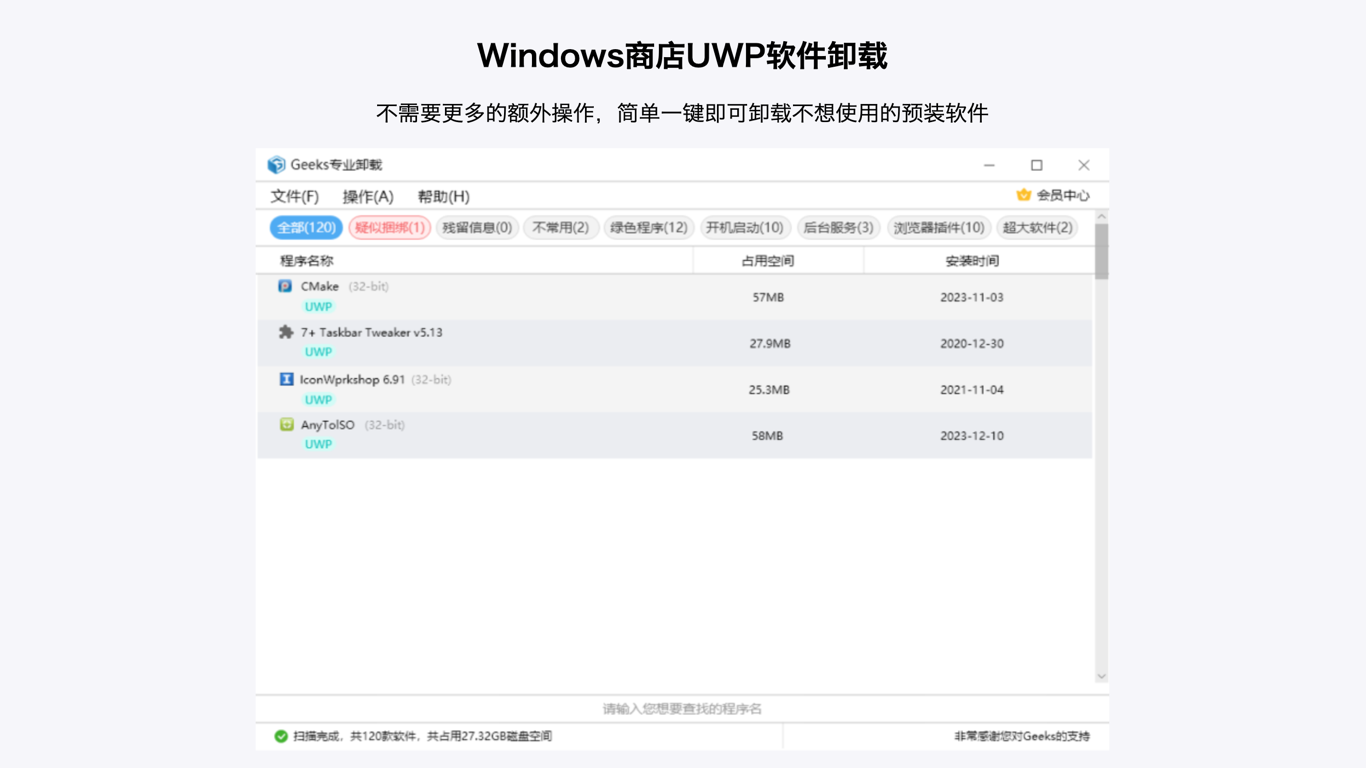Click the CMake program icon
This screenshot has width=1366, height=768.
pyautogui.click(x=285, y=286)
